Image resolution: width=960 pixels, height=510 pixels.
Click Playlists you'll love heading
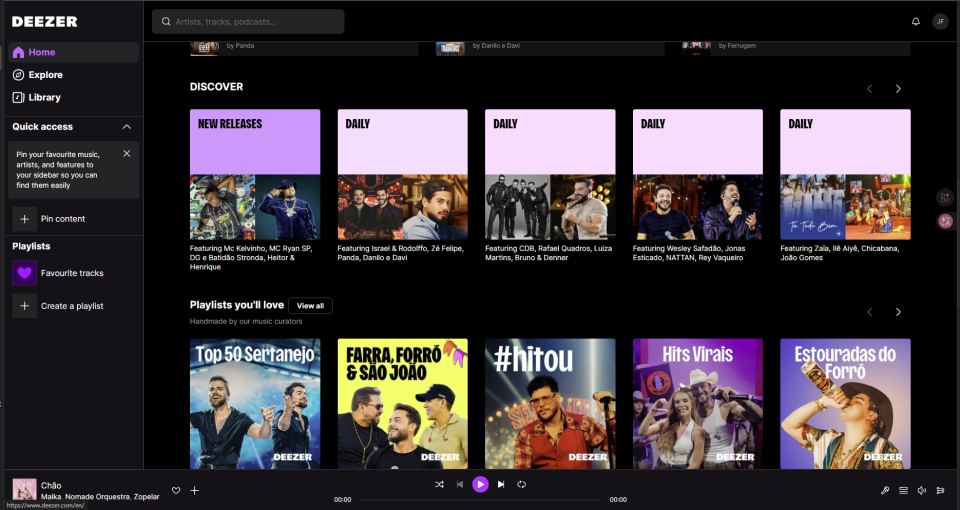point(237,305)
